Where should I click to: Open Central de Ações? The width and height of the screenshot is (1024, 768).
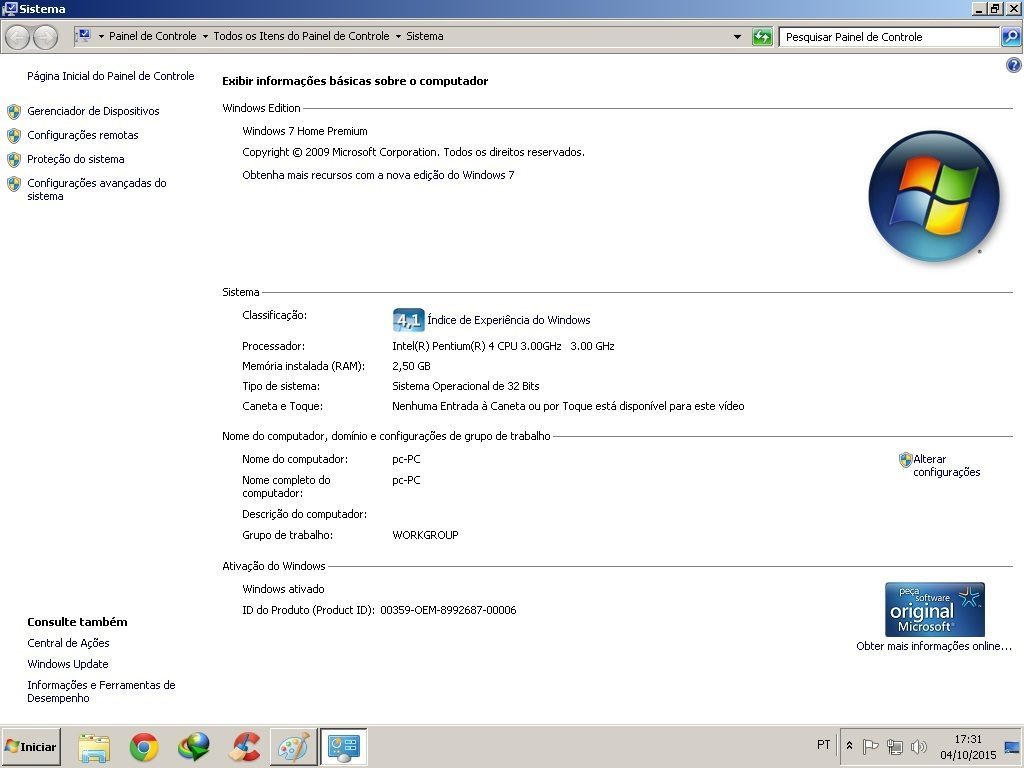tap(69, 643)
